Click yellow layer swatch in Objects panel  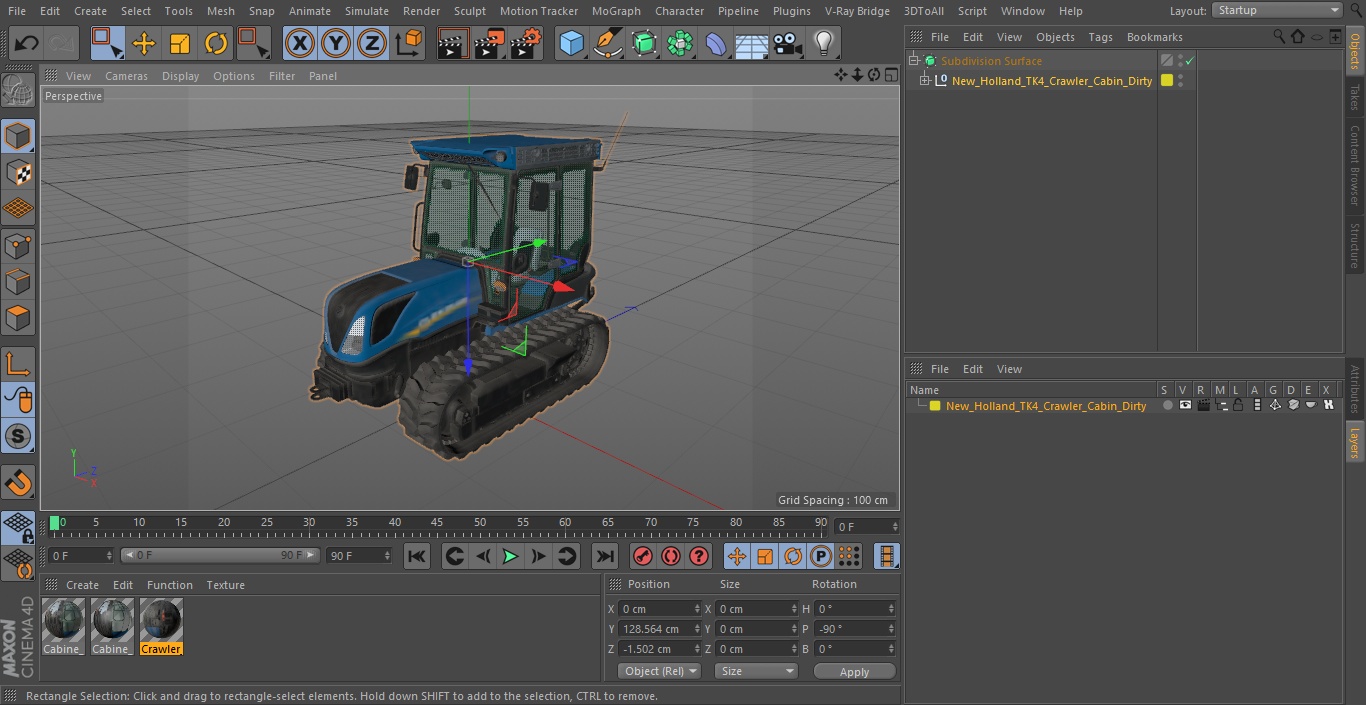(x=1166, y=81)
